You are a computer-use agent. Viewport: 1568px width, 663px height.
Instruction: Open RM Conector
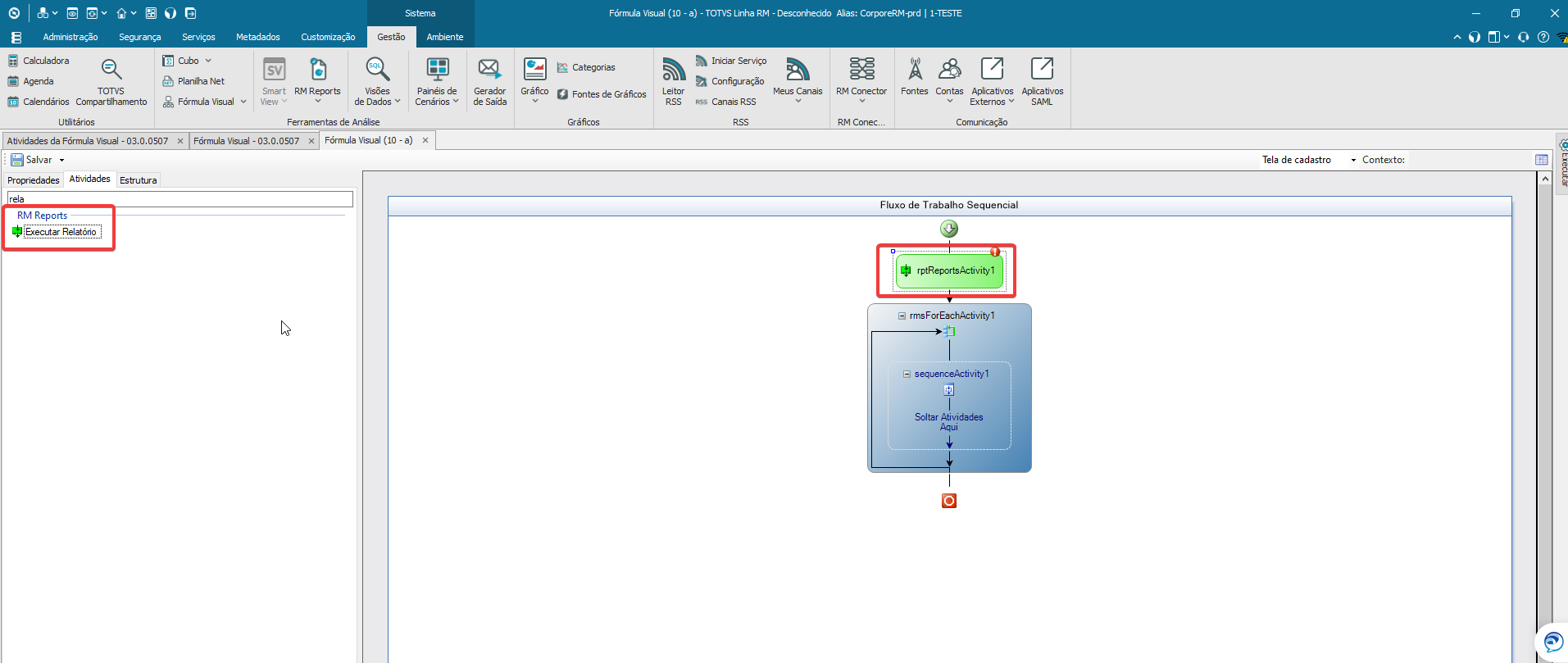(x=861, y=80)
